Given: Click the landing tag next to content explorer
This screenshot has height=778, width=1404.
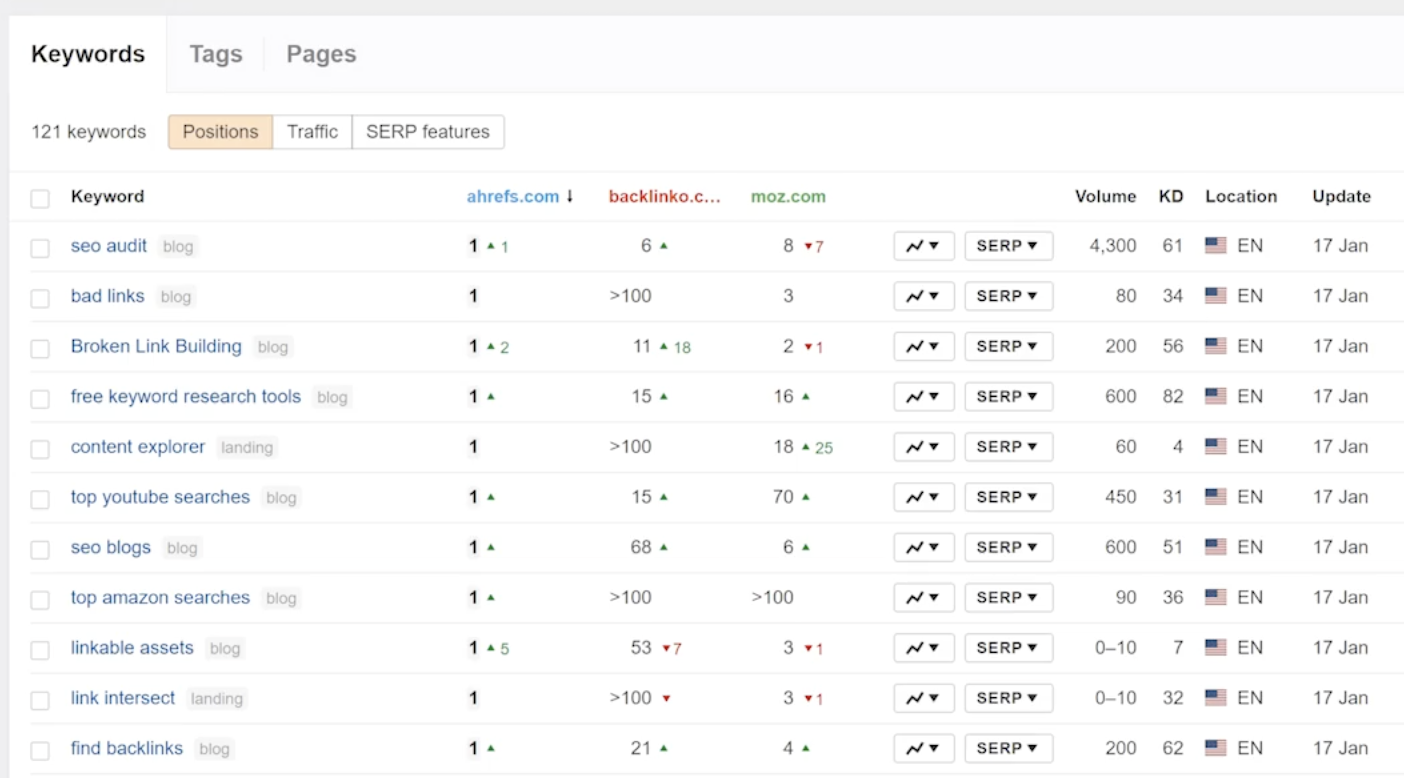Looking at the screenshot, I should coord(247,448).
